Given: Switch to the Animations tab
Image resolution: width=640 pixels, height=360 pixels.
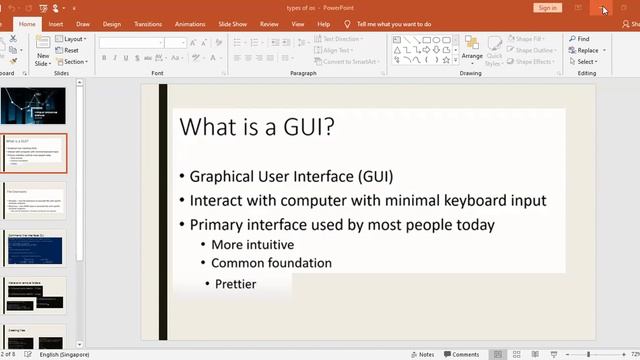Looking at the screenshot, I should point(190,24).
